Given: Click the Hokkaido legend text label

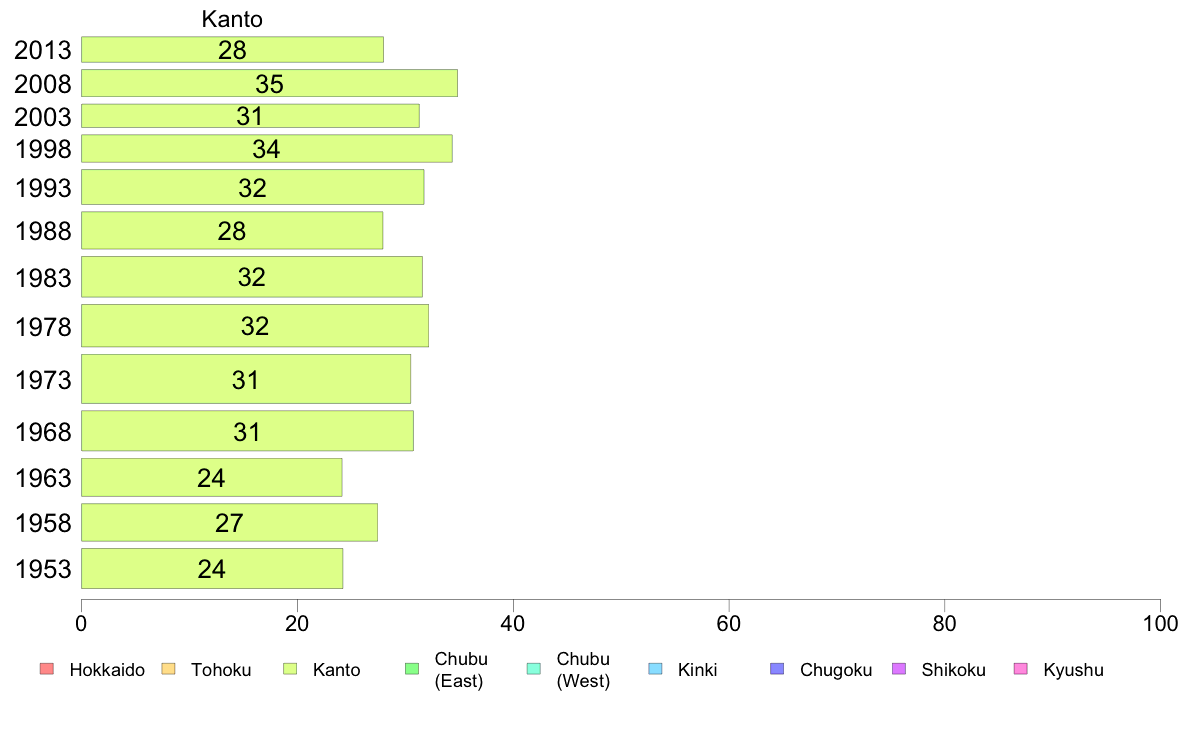Looking at the screenshot, I should (107, 670).
